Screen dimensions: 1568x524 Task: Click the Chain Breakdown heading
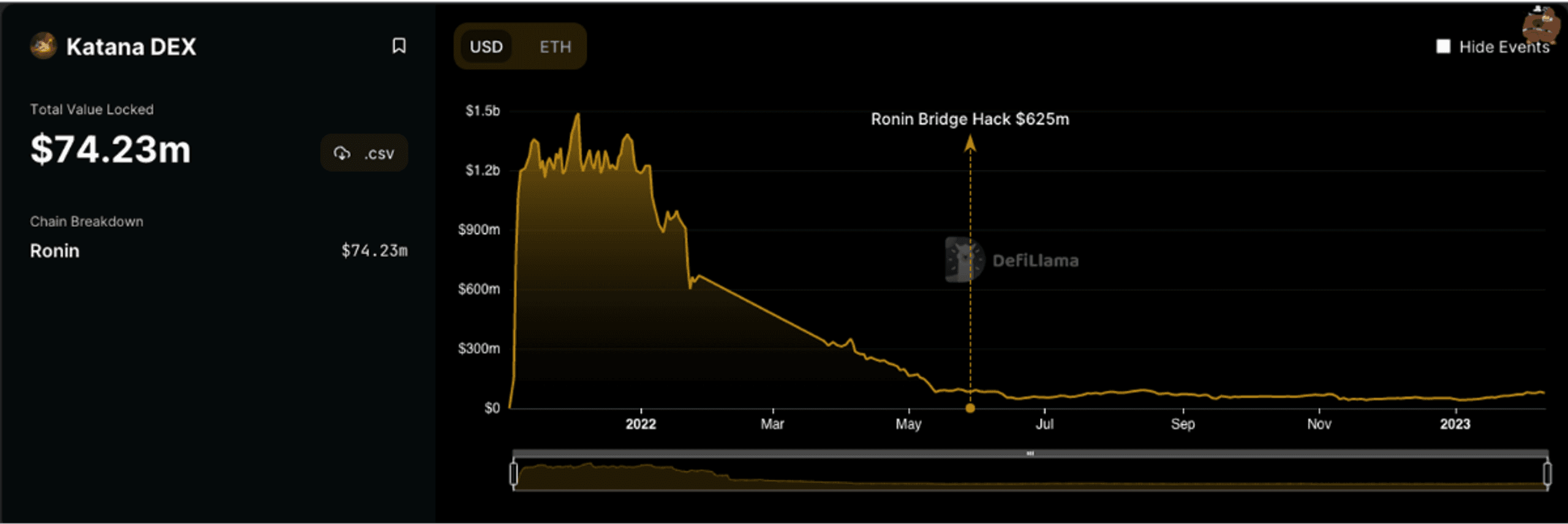coord(86,221)
